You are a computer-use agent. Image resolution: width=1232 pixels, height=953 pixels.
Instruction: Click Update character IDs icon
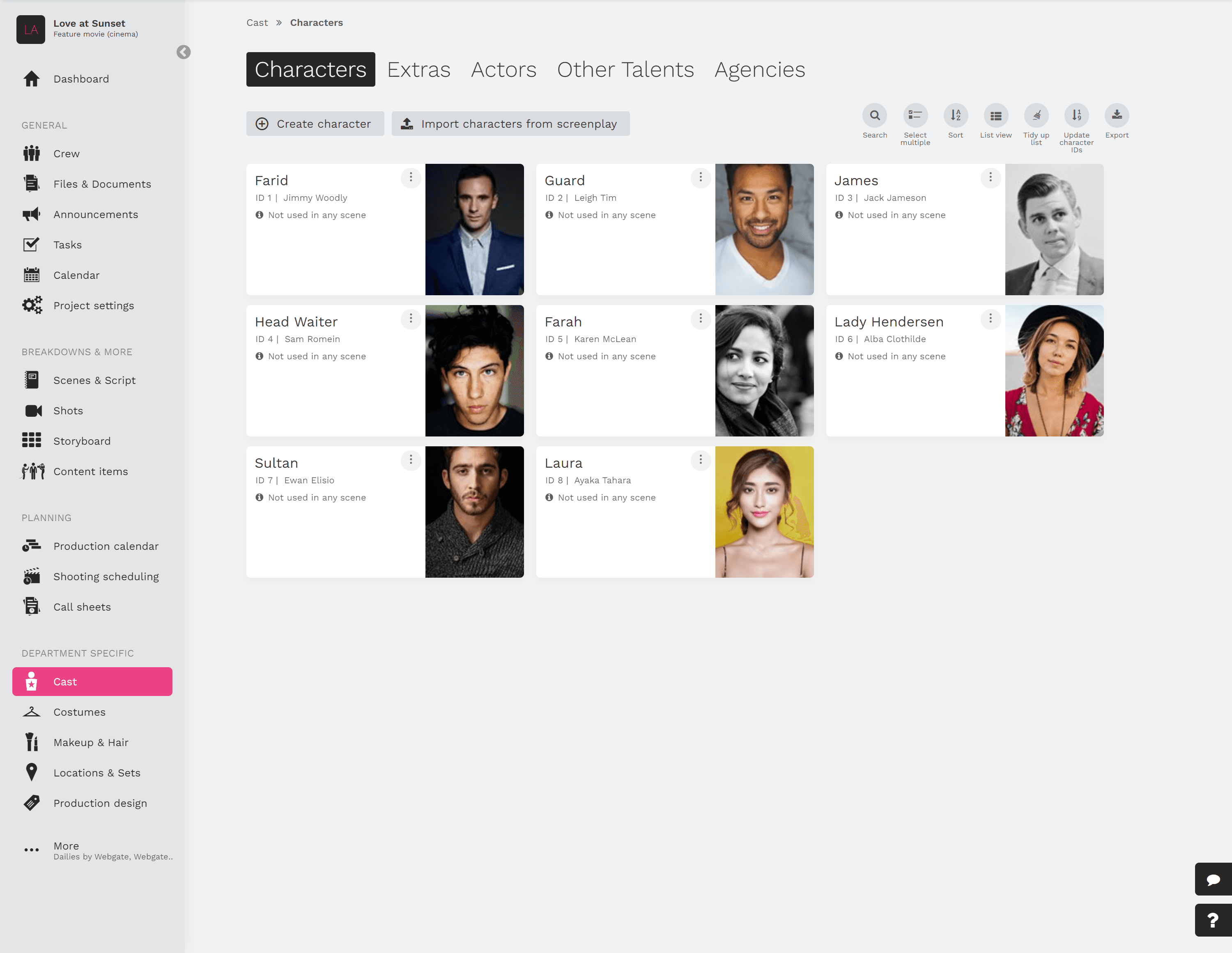pyautogui.click(x=1076, y=116)
